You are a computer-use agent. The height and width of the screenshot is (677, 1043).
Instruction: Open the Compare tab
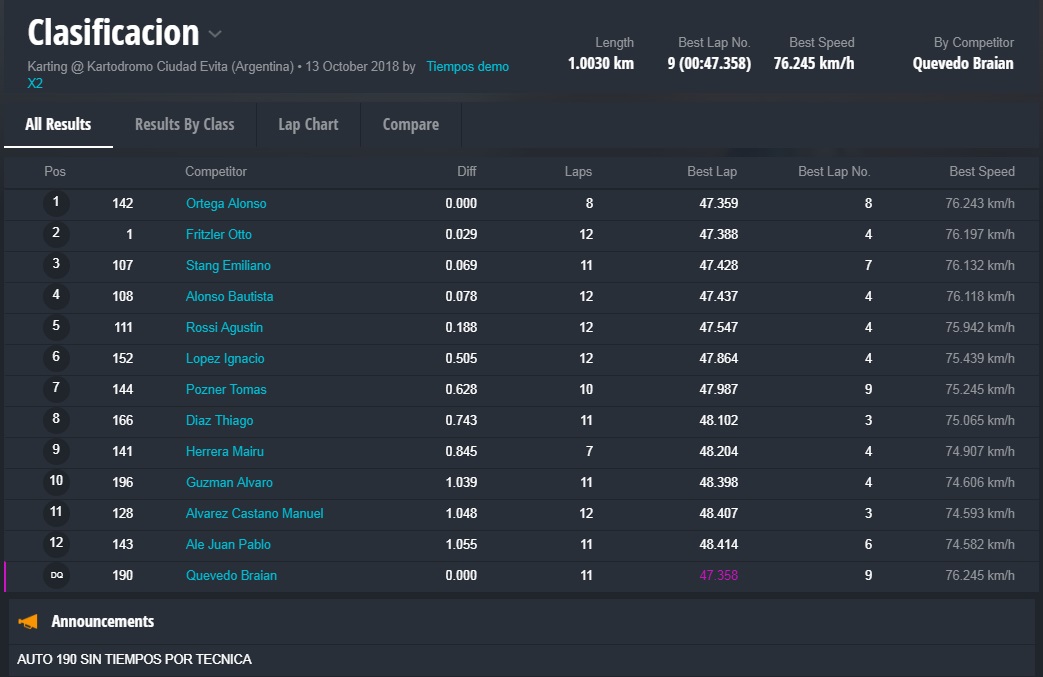click(410, 125)
